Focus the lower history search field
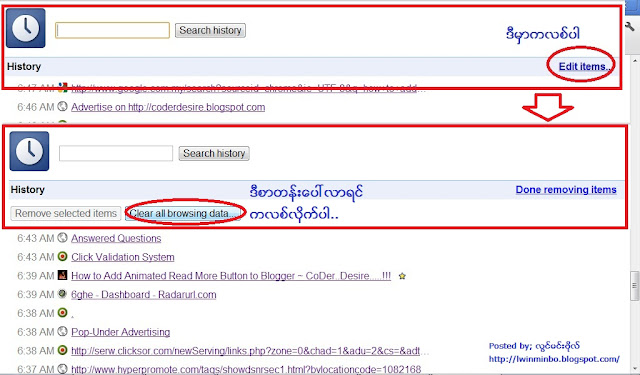 116,153
